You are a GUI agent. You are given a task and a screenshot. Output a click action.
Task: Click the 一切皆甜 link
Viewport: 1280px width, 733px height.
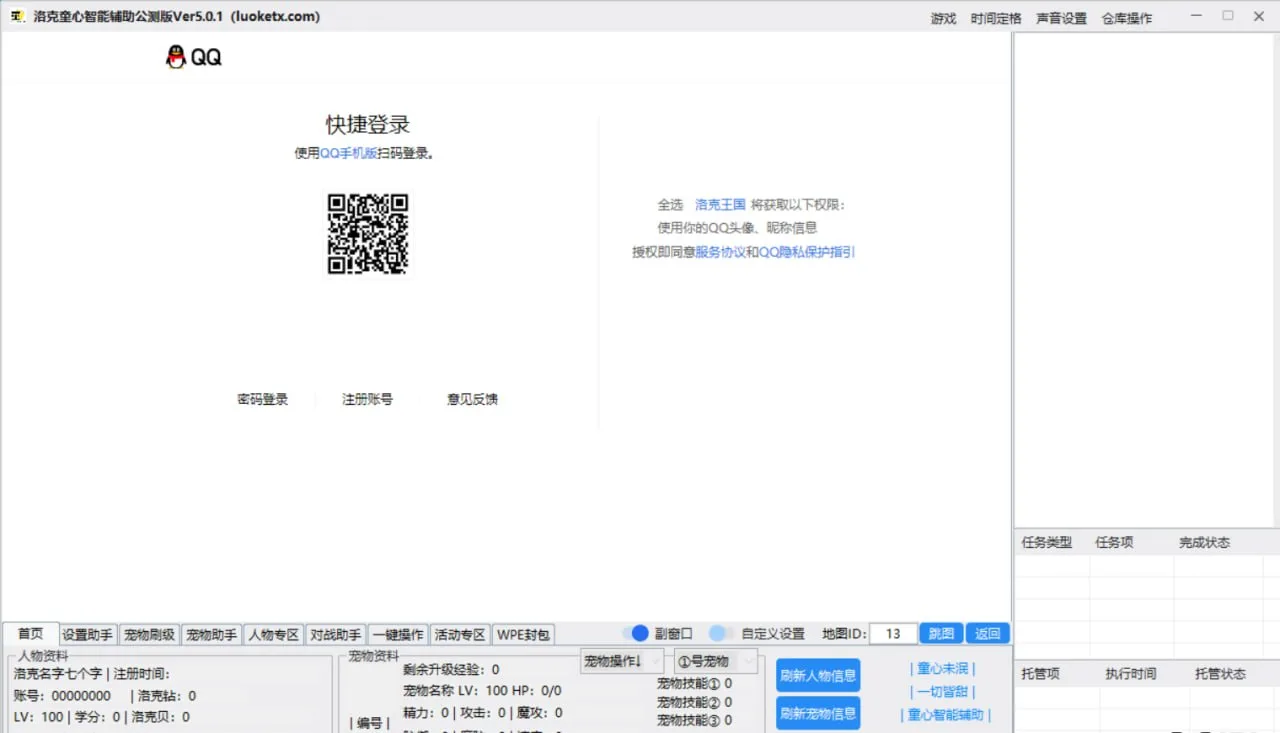pyautogui.click(x=943, y=691)
